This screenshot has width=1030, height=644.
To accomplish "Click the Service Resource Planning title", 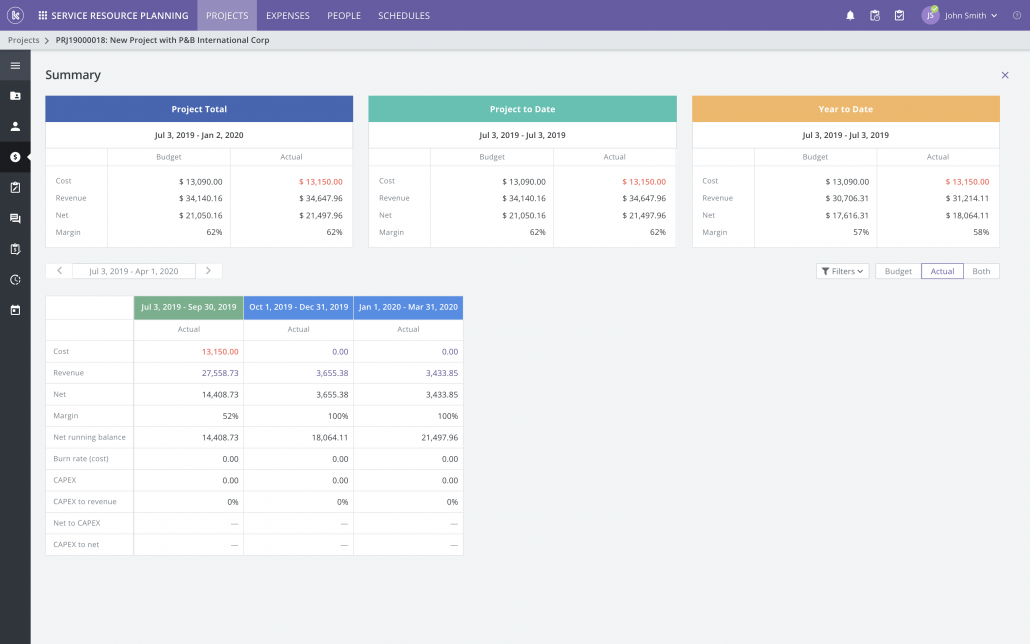I will point(120,15).
